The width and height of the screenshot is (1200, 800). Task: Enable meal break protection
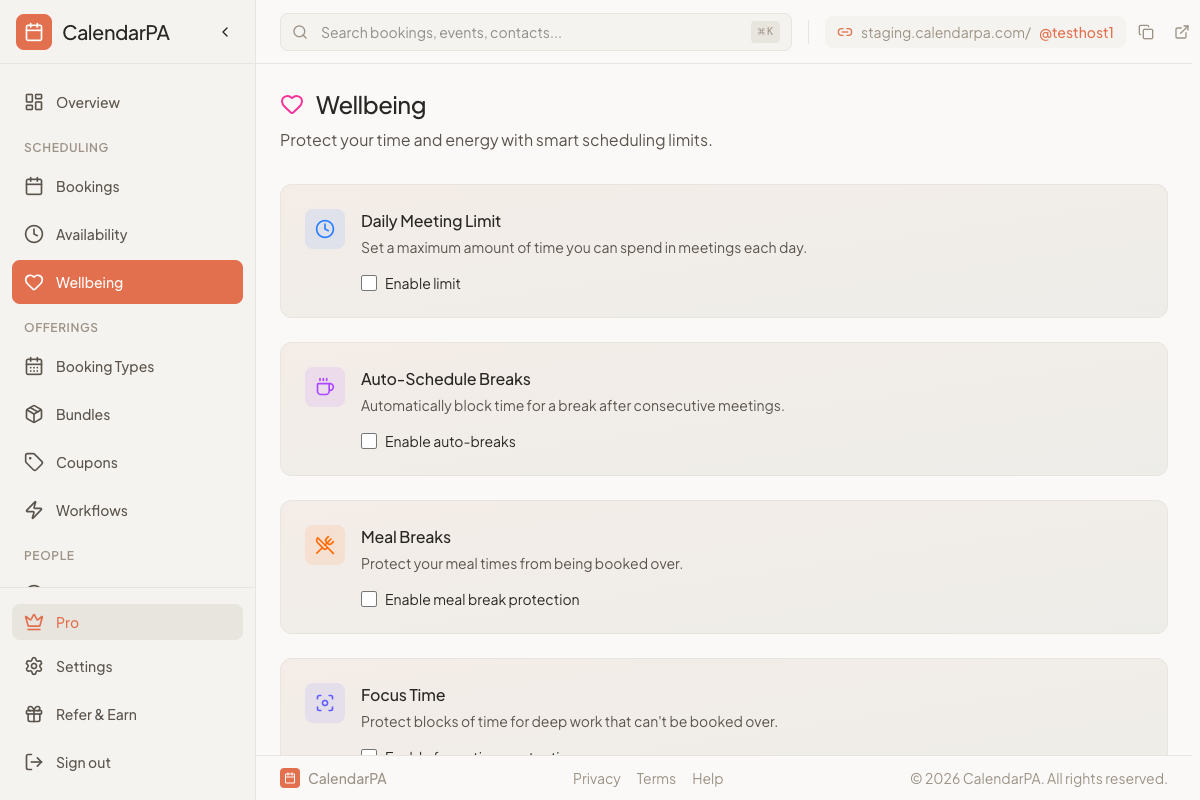pos(369,599)
